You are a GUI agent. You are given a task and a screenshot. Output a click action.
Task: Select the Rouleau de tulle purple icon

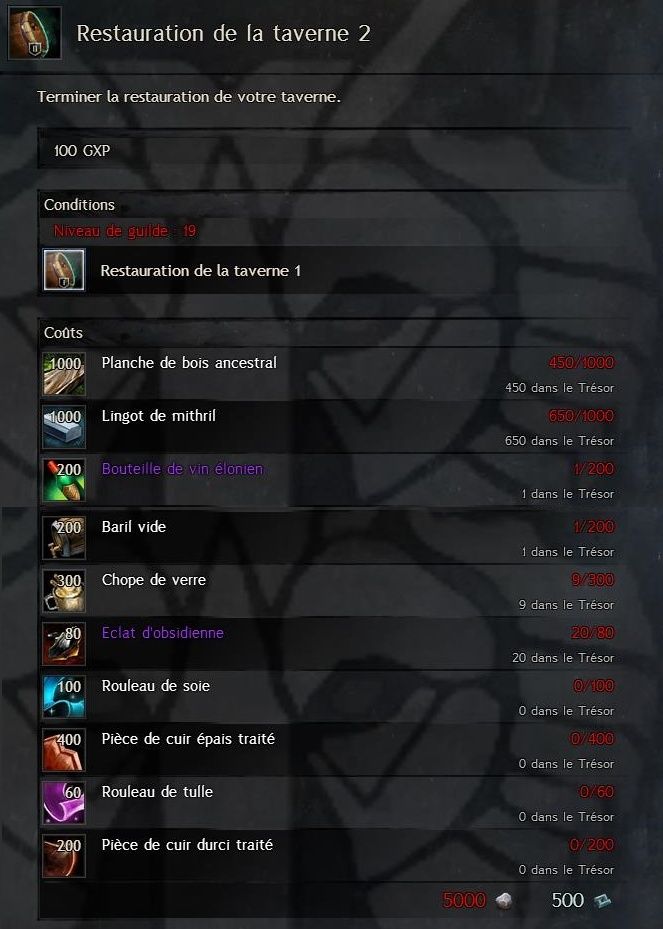click(x=64, y=803)
